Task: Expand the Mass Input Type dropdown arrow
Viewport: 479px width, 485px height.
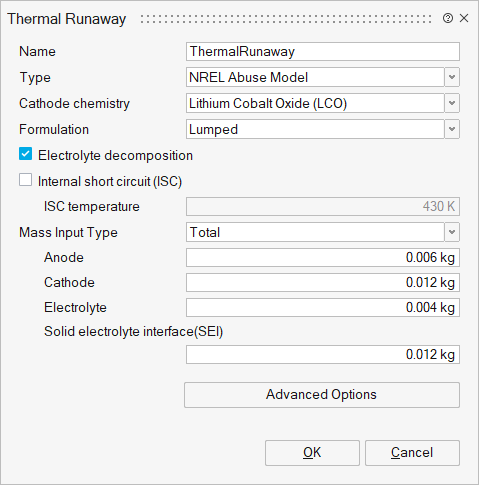Action: click(x=452, y=232)
